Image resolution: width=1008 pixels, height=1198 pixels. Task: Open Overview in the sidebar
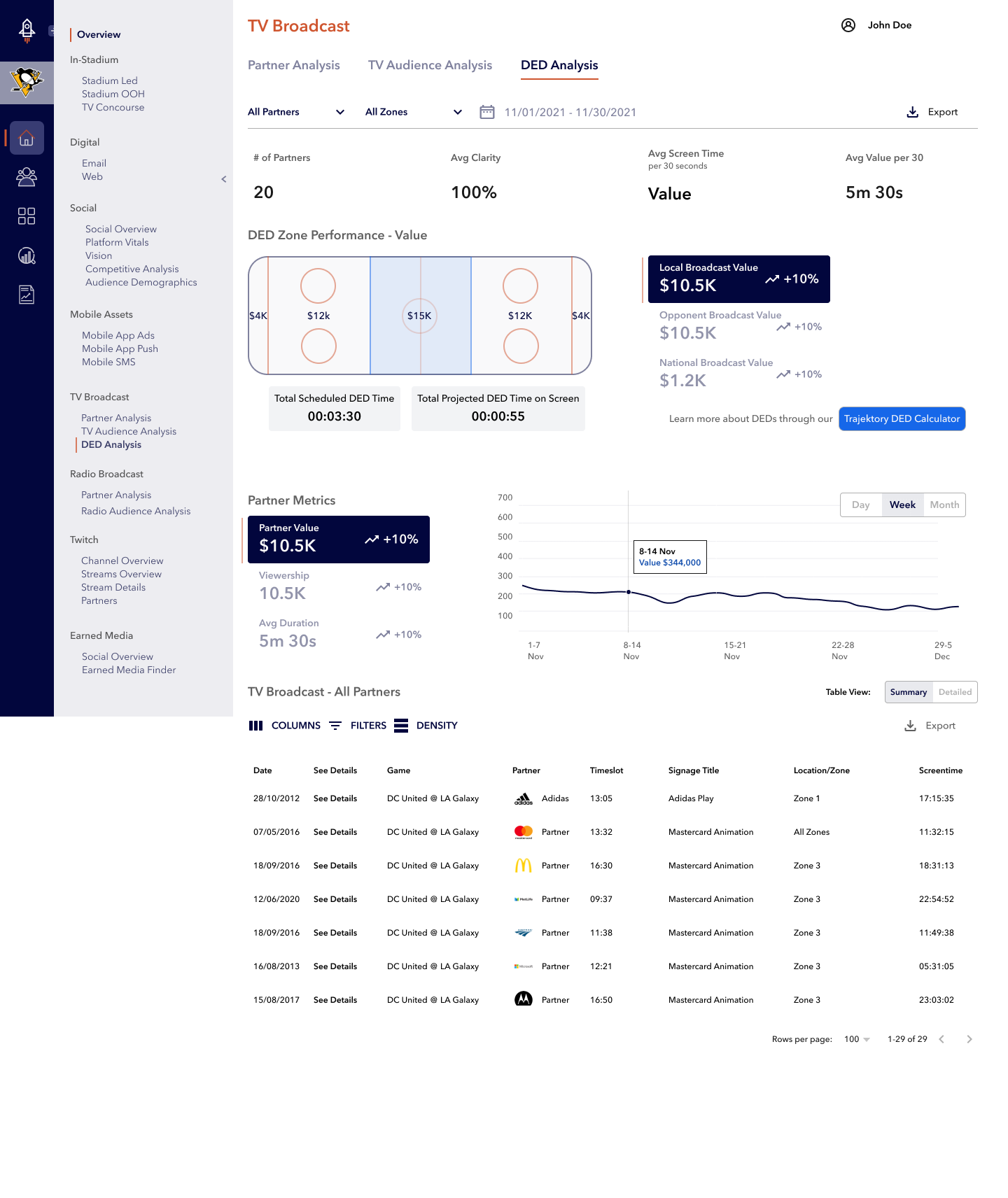[99, 34]
